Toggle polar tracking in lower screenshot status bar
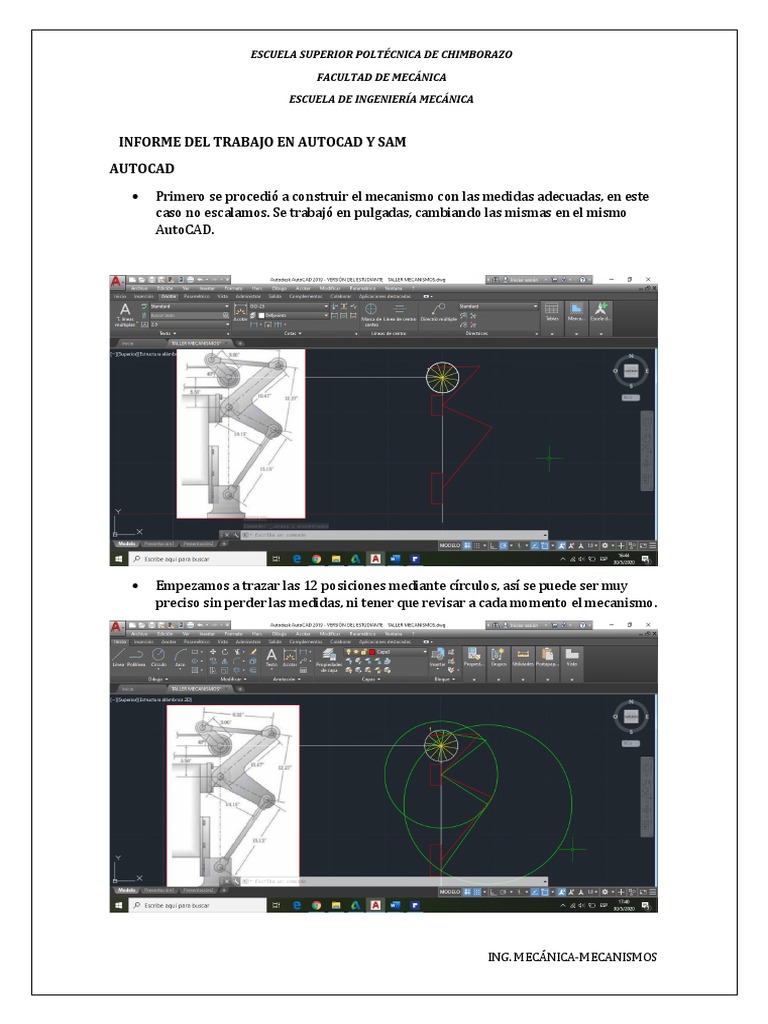The height and width of the screenshot is (1024, 768). pyautogui.click(x=504, y=891)
